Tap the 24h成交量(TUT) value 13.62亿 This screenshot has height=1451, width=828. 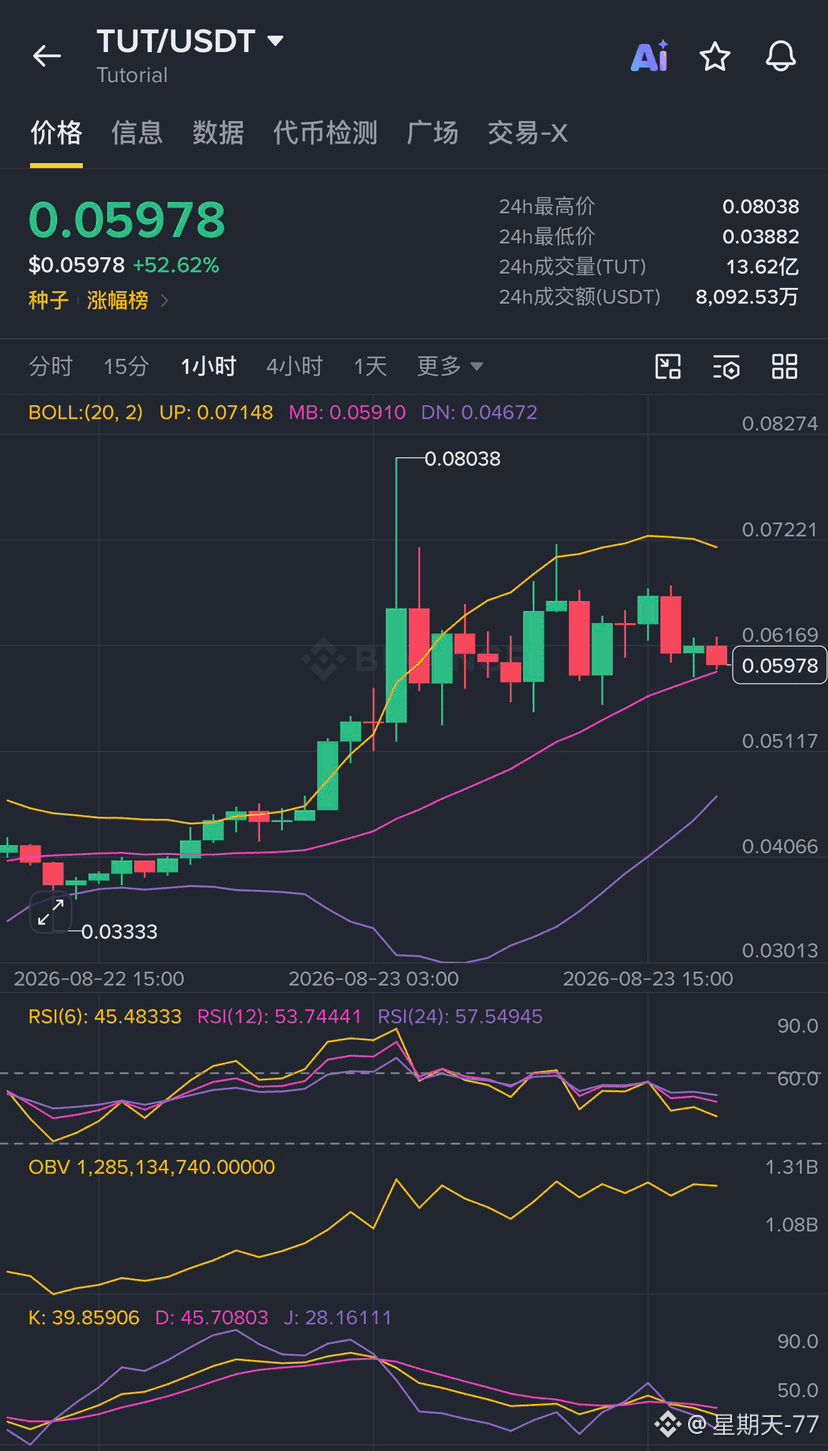point(762,267)
